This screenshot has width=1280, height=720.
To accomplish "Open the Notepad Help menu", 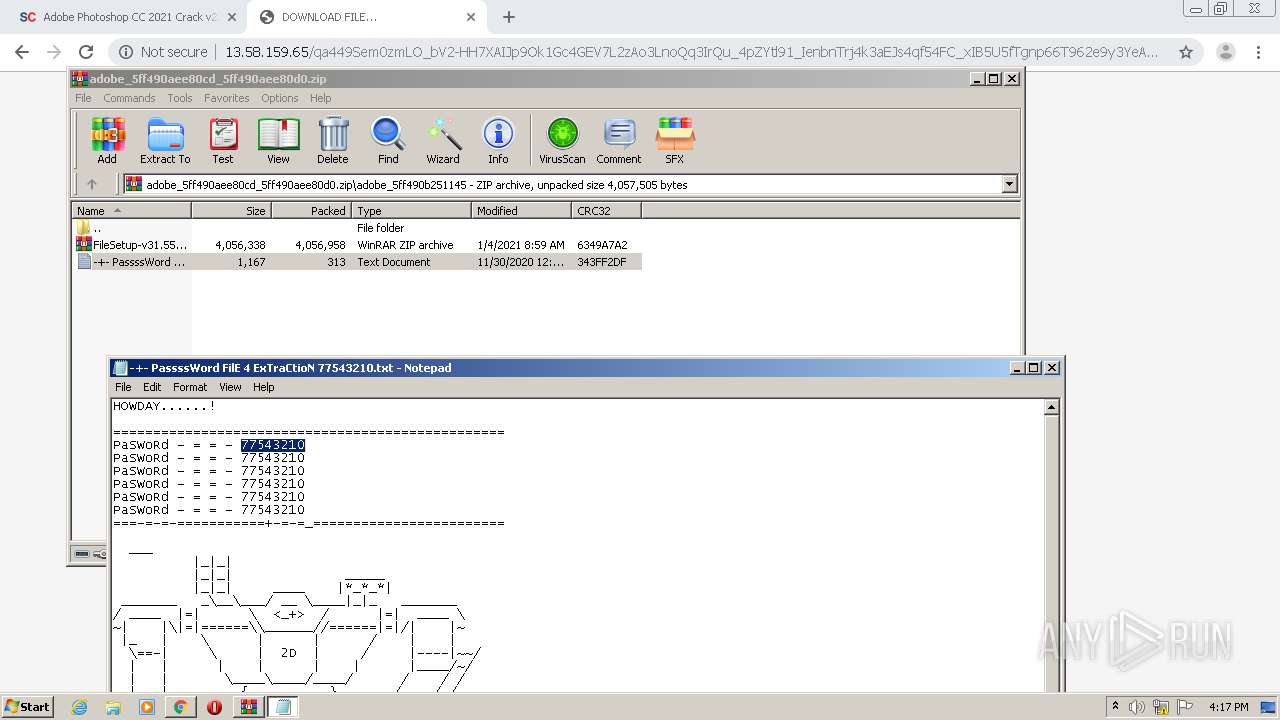I will (x=263, y=387).
